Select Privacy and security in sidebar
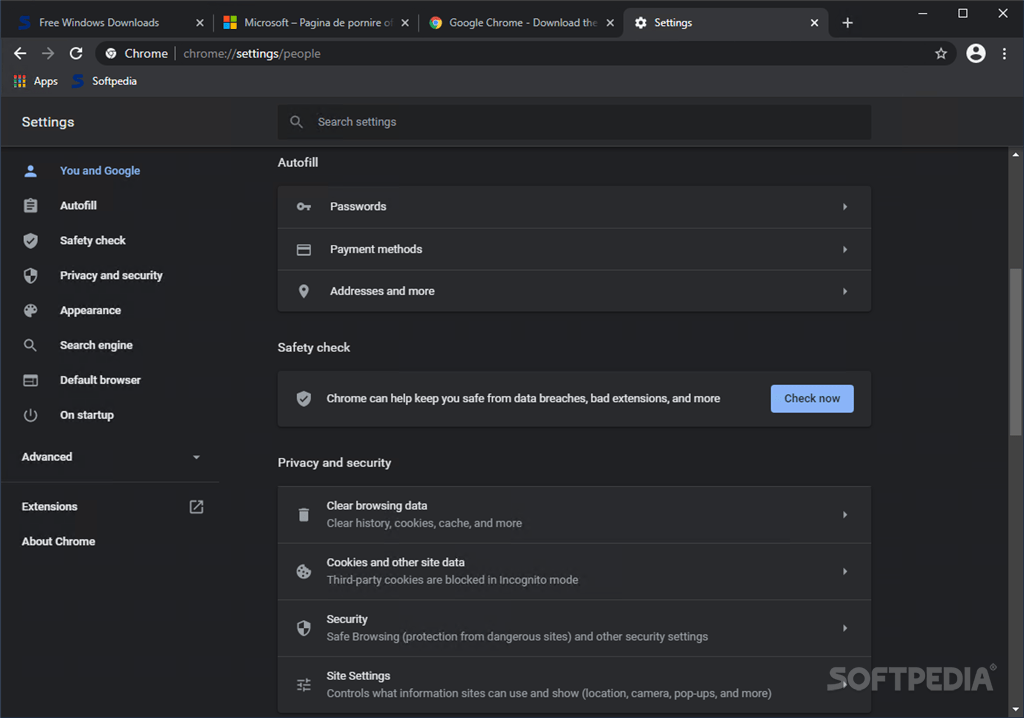Screen dimensions: 1024x718 (x=111, y=276)
